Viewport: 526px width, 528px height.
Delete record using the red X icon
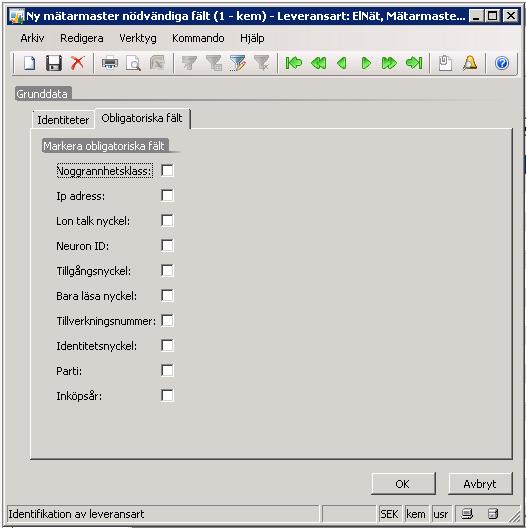[77, 63]
